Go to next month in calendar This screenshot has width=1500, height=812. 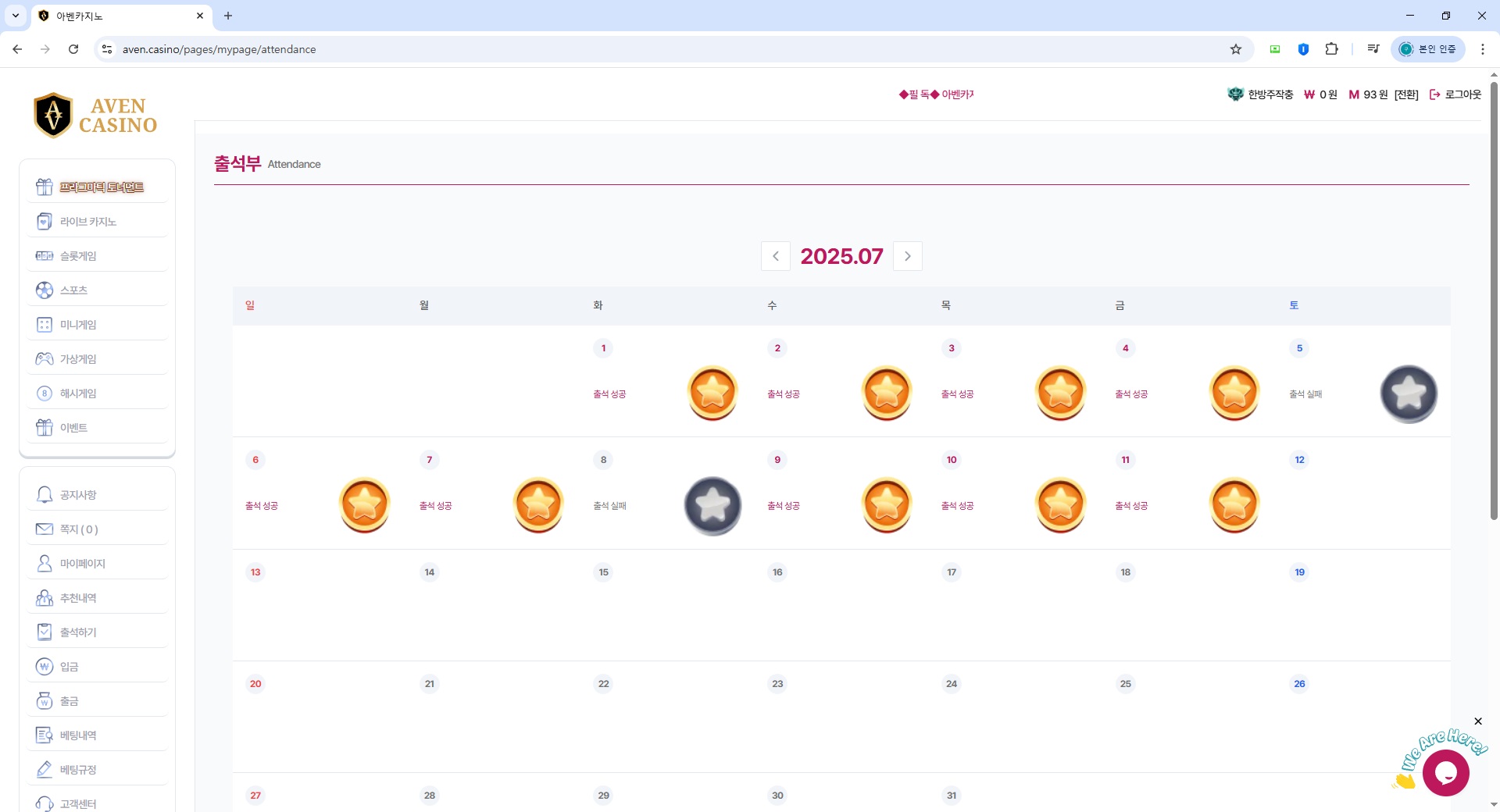[907, 256]
